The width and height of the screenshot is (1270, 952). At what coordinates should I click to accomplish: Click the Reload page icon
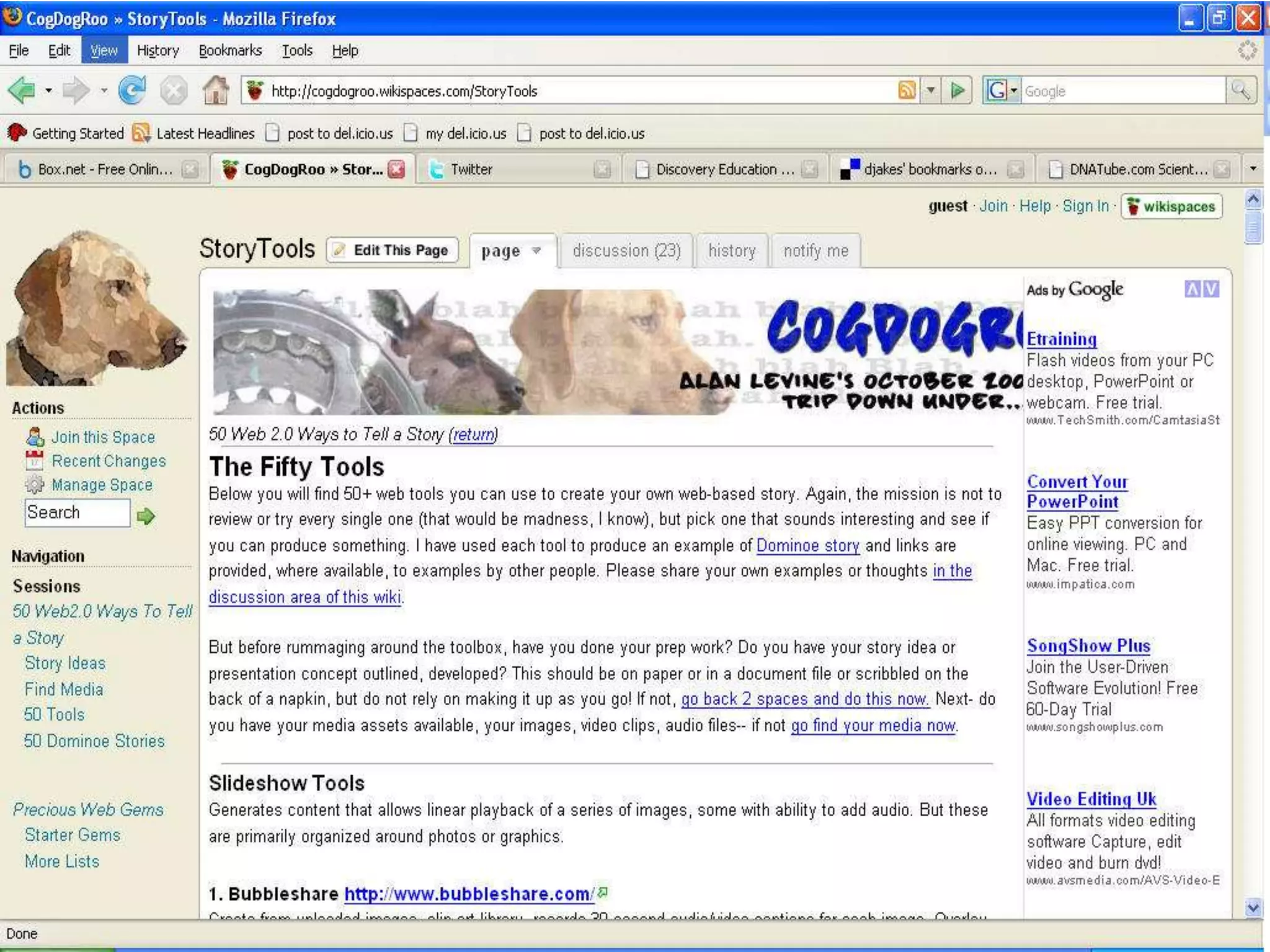click(x=132, y=91)
